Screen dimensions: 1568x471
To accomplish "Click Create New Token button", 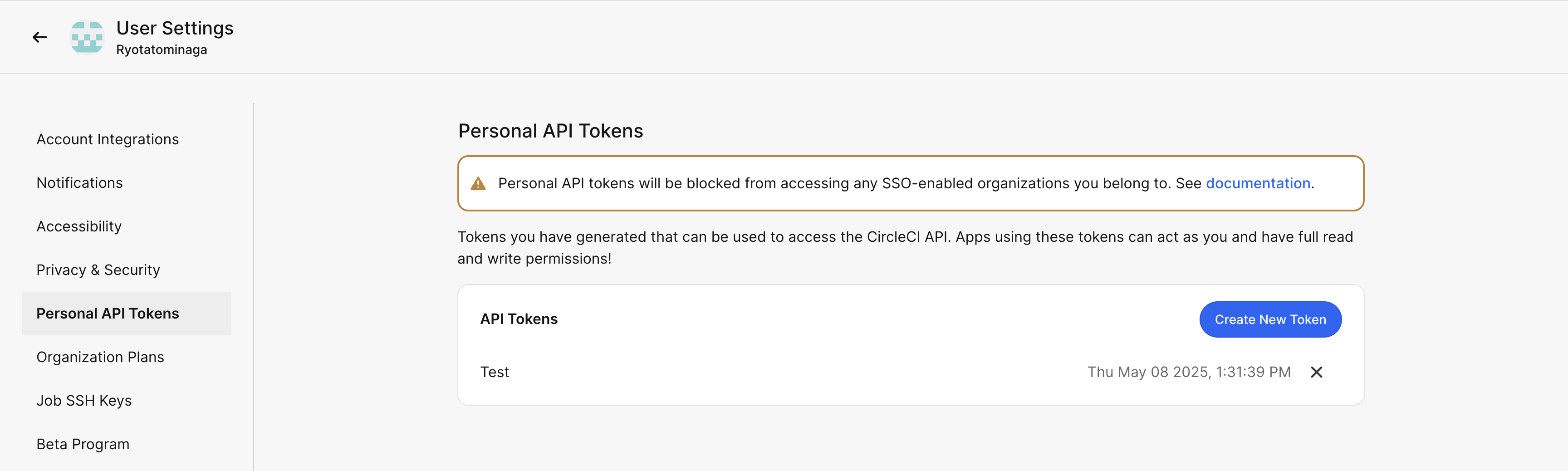I will click(x=1270, y=319).
